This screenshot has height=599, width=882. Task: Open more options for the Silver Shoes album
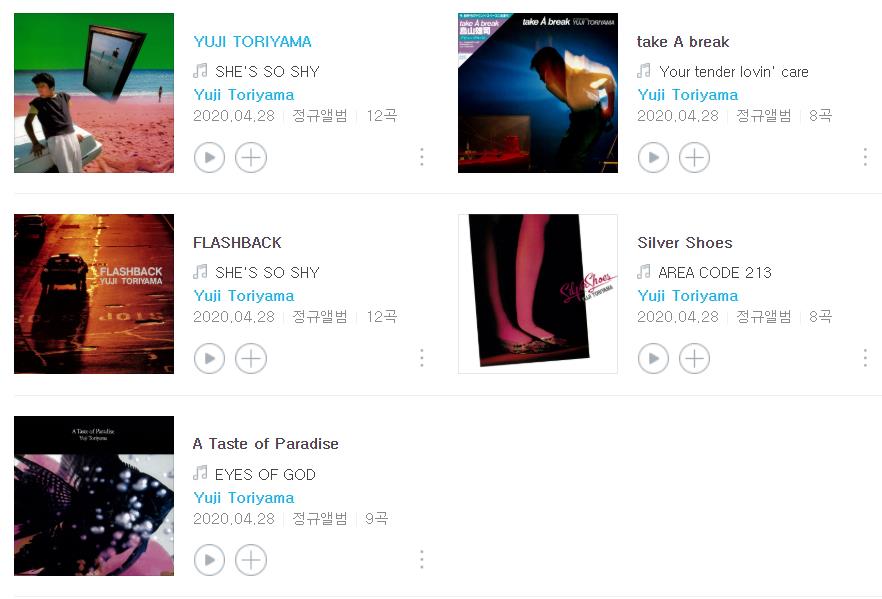coord(865,358)
